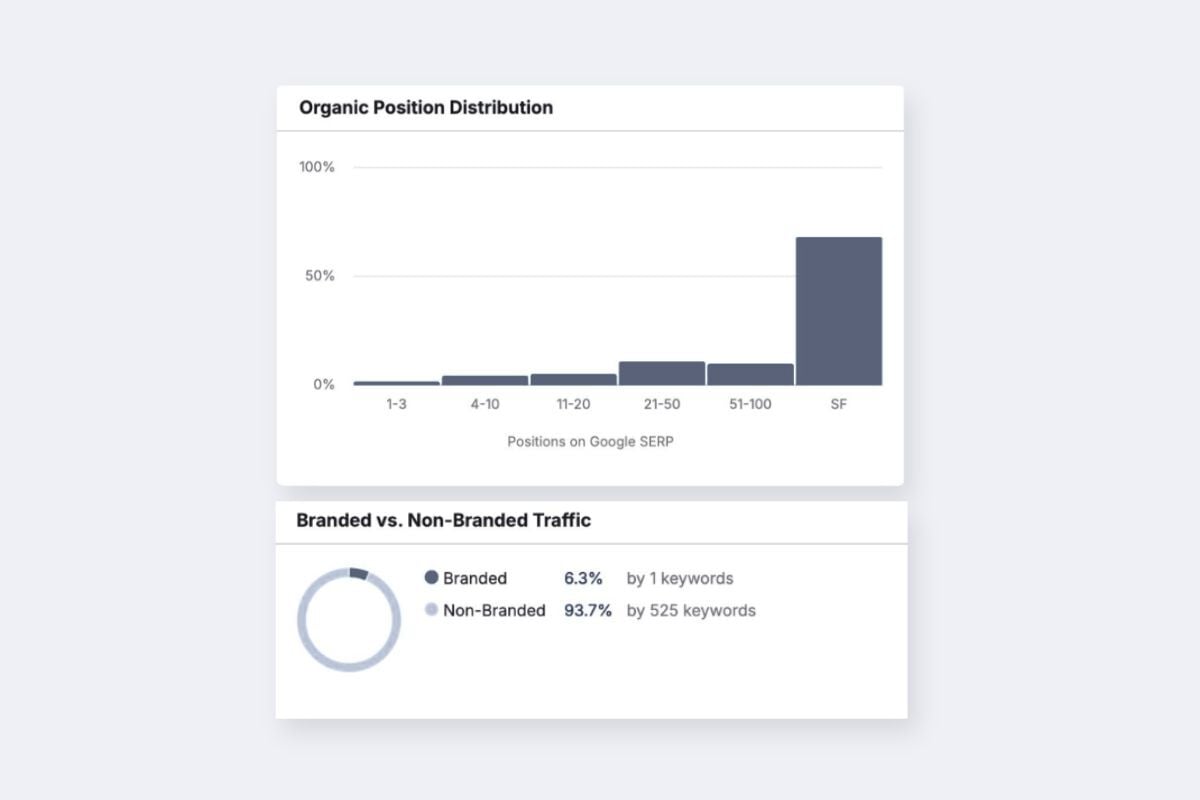Click the 1-3 positions bar
1200x800 pixels.
pyautogui.click(x=396, y=383)
